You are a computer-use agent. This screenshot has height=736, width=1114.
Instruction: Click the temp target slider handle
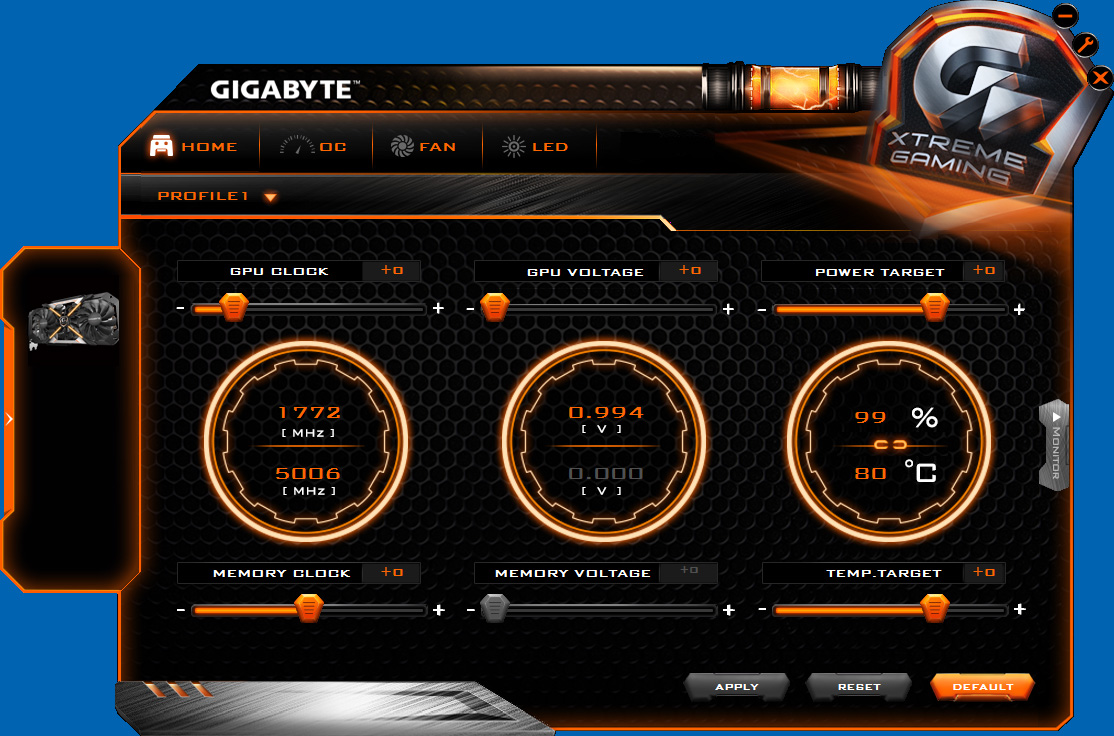tap(934, 609)
